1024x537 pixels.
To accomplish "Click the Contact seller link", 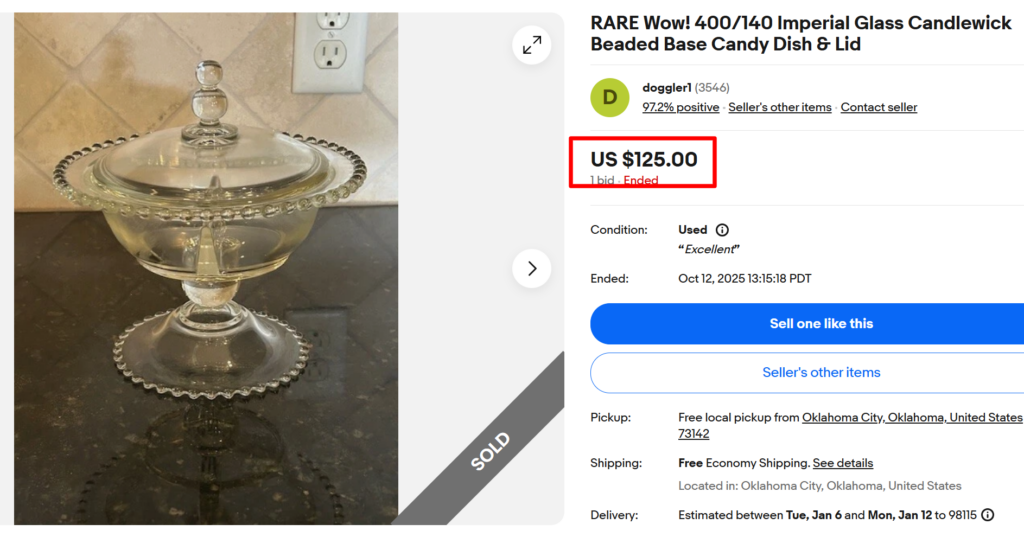I will [x=878, y=107].
